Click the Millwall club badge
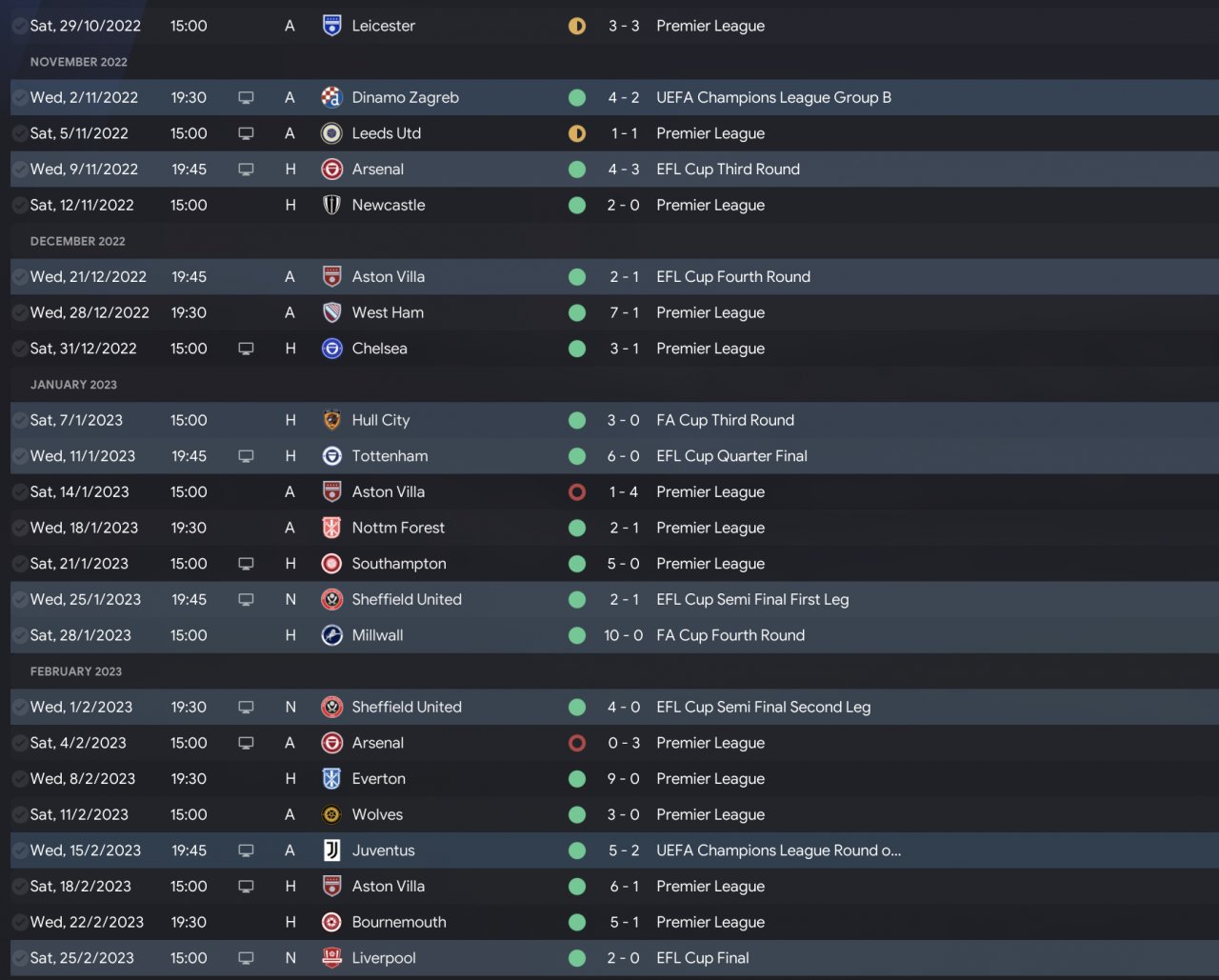The width and height of the screenshot is (1219, 980). (331, 635)
